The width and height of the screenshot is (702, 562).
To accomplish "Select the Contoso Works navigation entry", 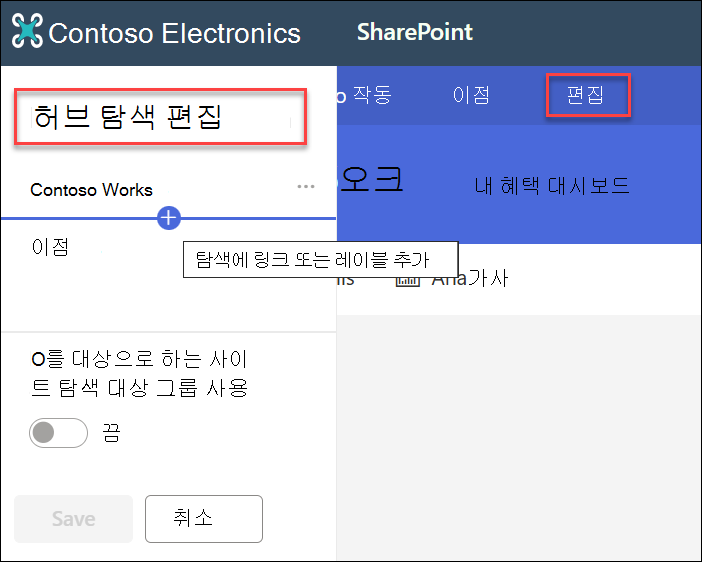I will (91, 190).
